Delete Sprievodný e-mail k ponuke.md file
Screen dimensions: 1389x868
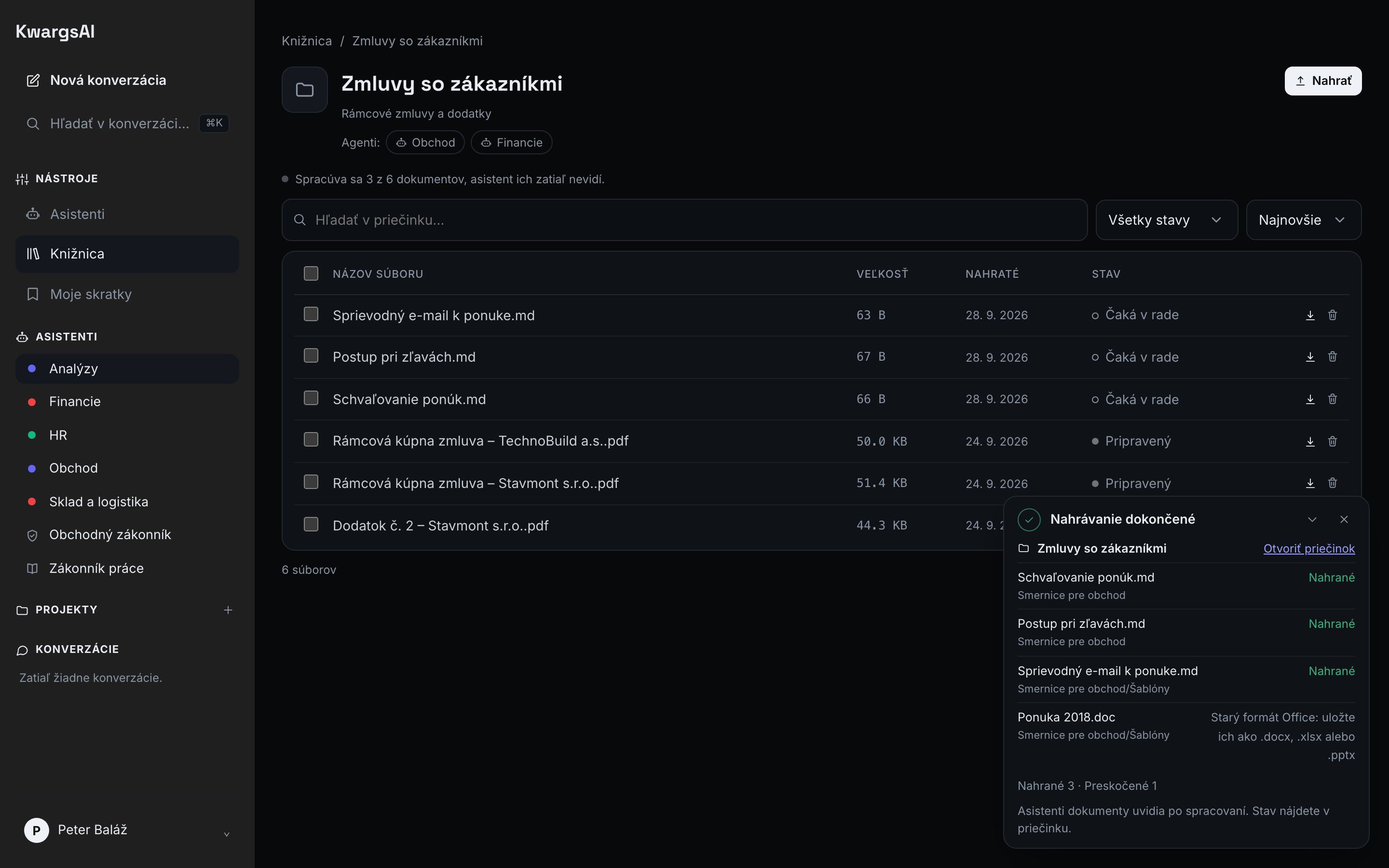tap(1332, 315)
